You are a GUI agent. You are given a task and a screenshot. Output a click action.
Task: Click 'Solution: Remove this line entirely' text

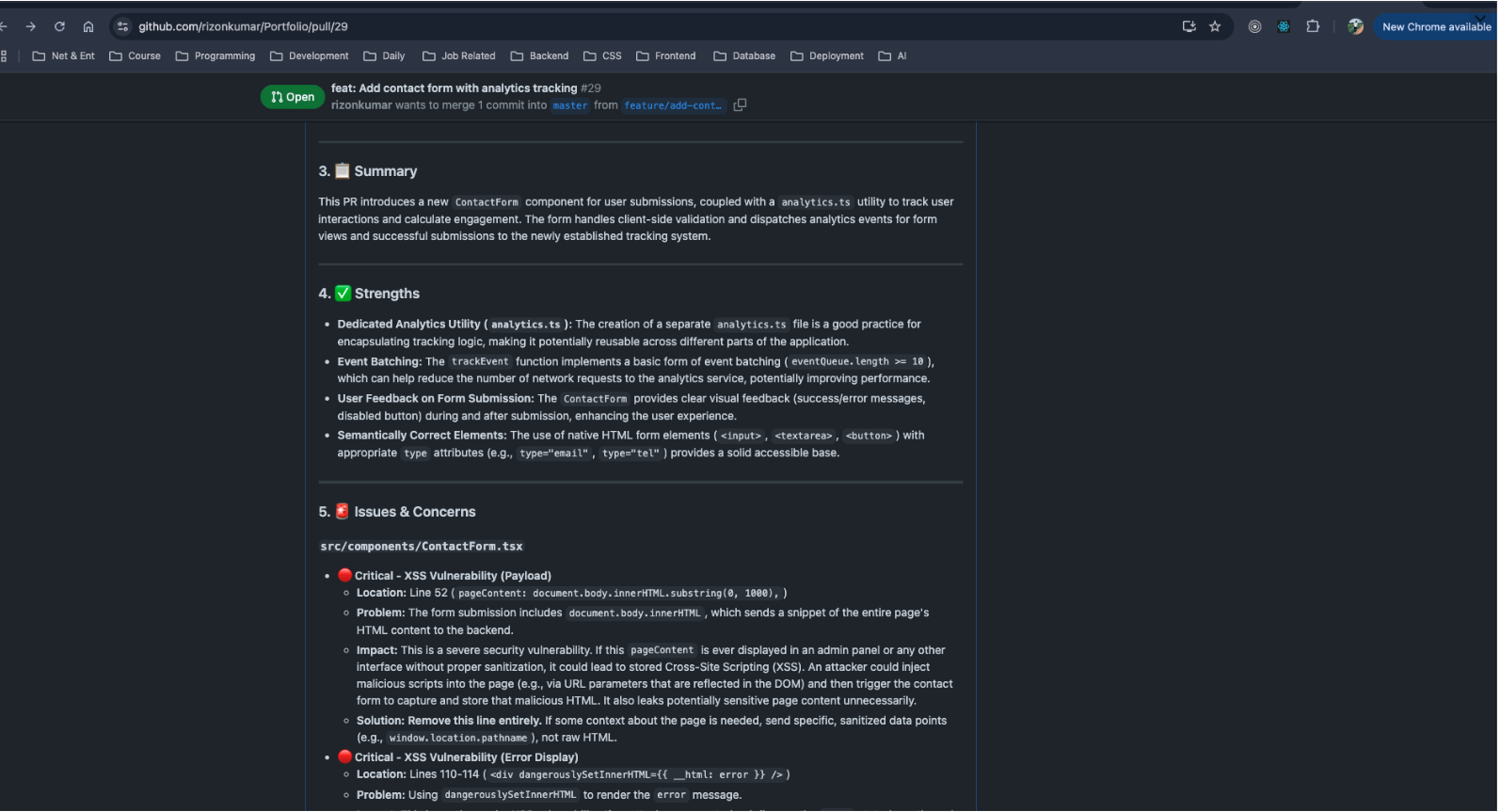pyautogui.click(x=449, y=721)
